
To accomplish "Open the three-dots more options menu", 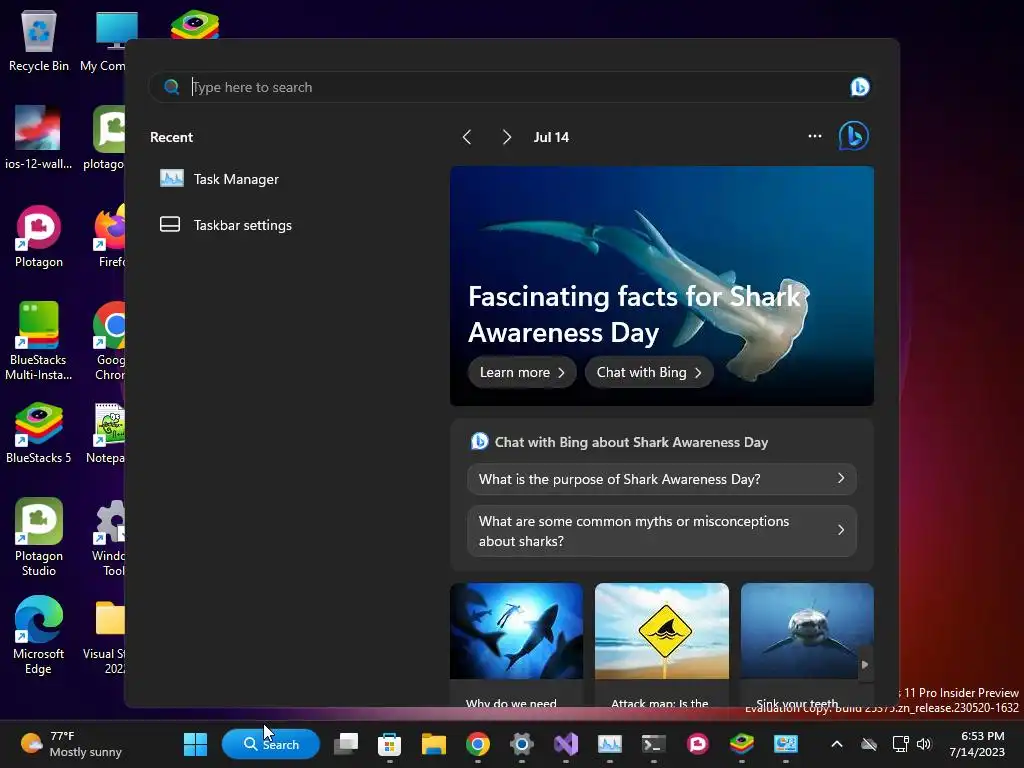I will tap(814, 136).
